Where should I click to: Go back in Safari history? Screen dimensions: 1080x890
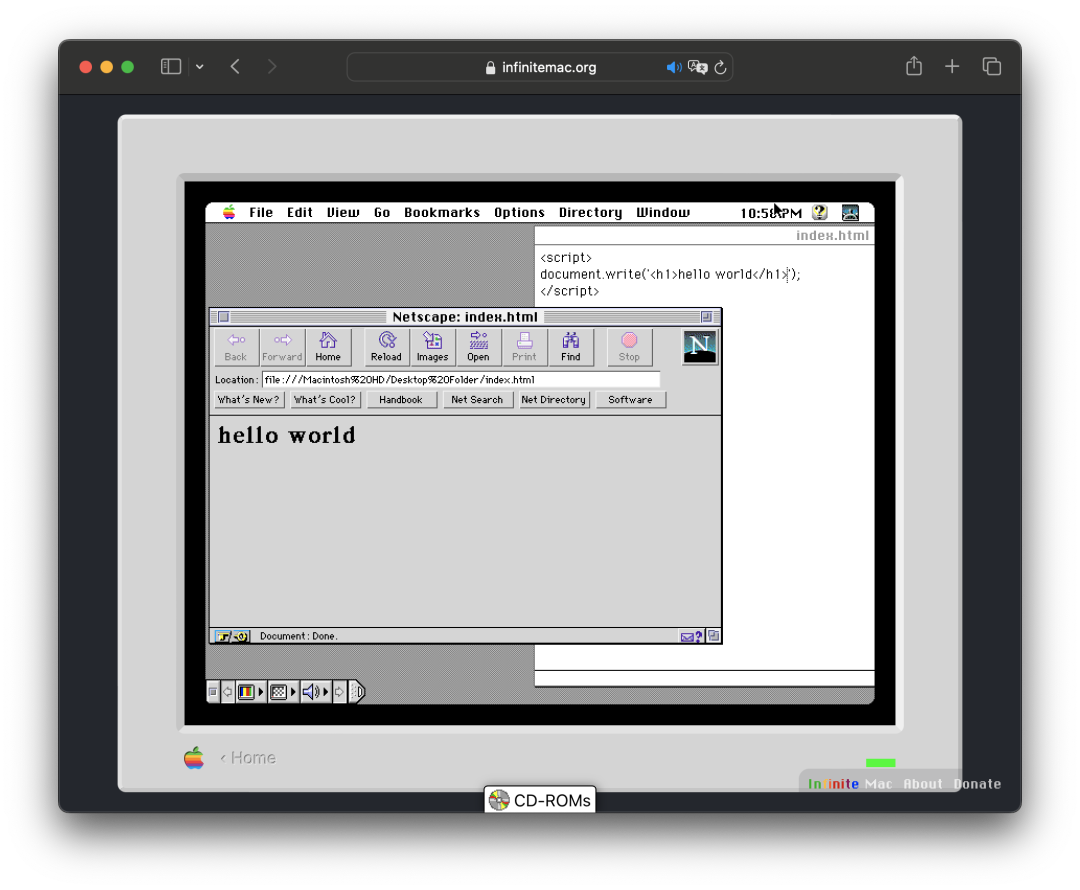[236, 66]
